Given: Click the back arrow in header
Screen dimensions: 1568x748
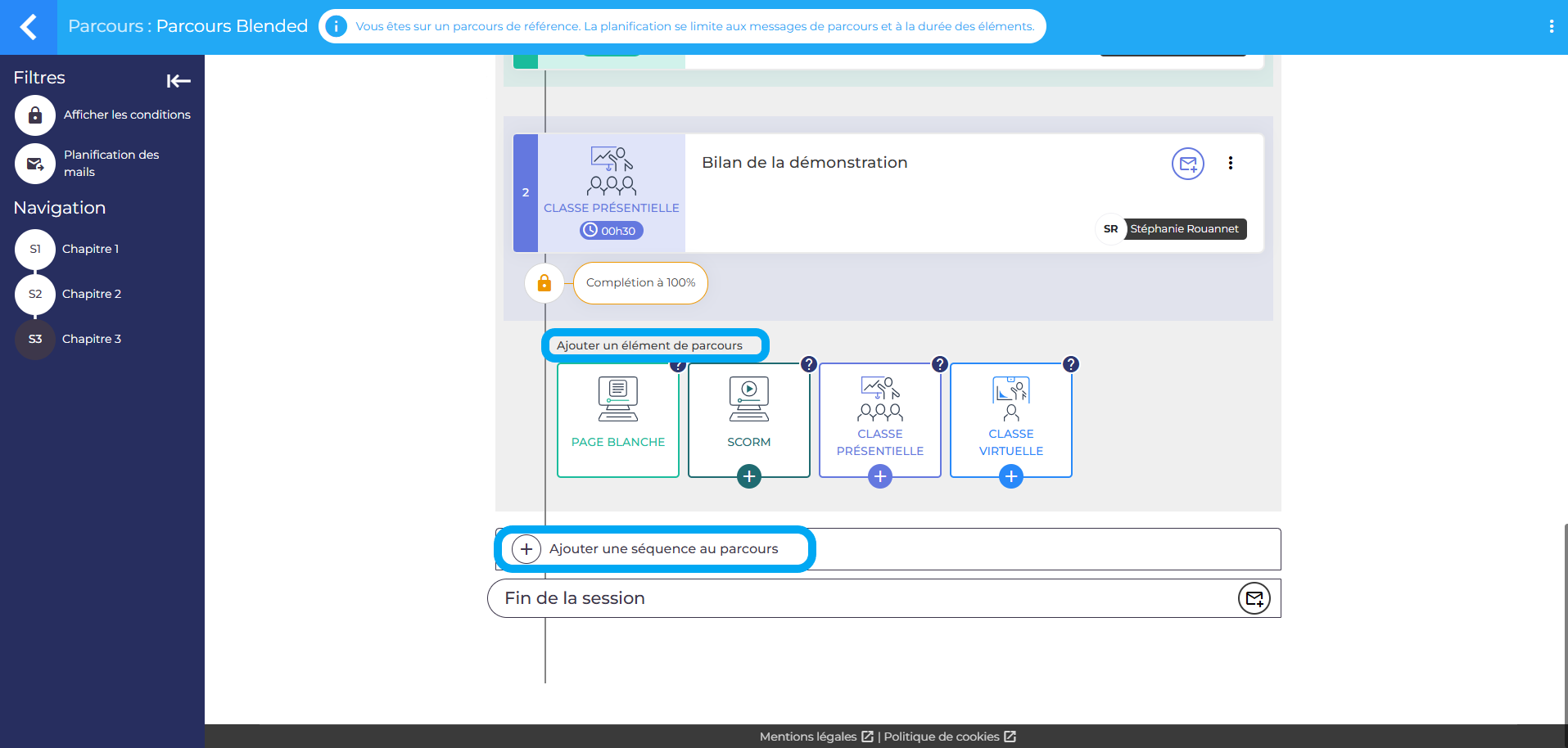Looking at the screenshot, I should tap(29, 27).
